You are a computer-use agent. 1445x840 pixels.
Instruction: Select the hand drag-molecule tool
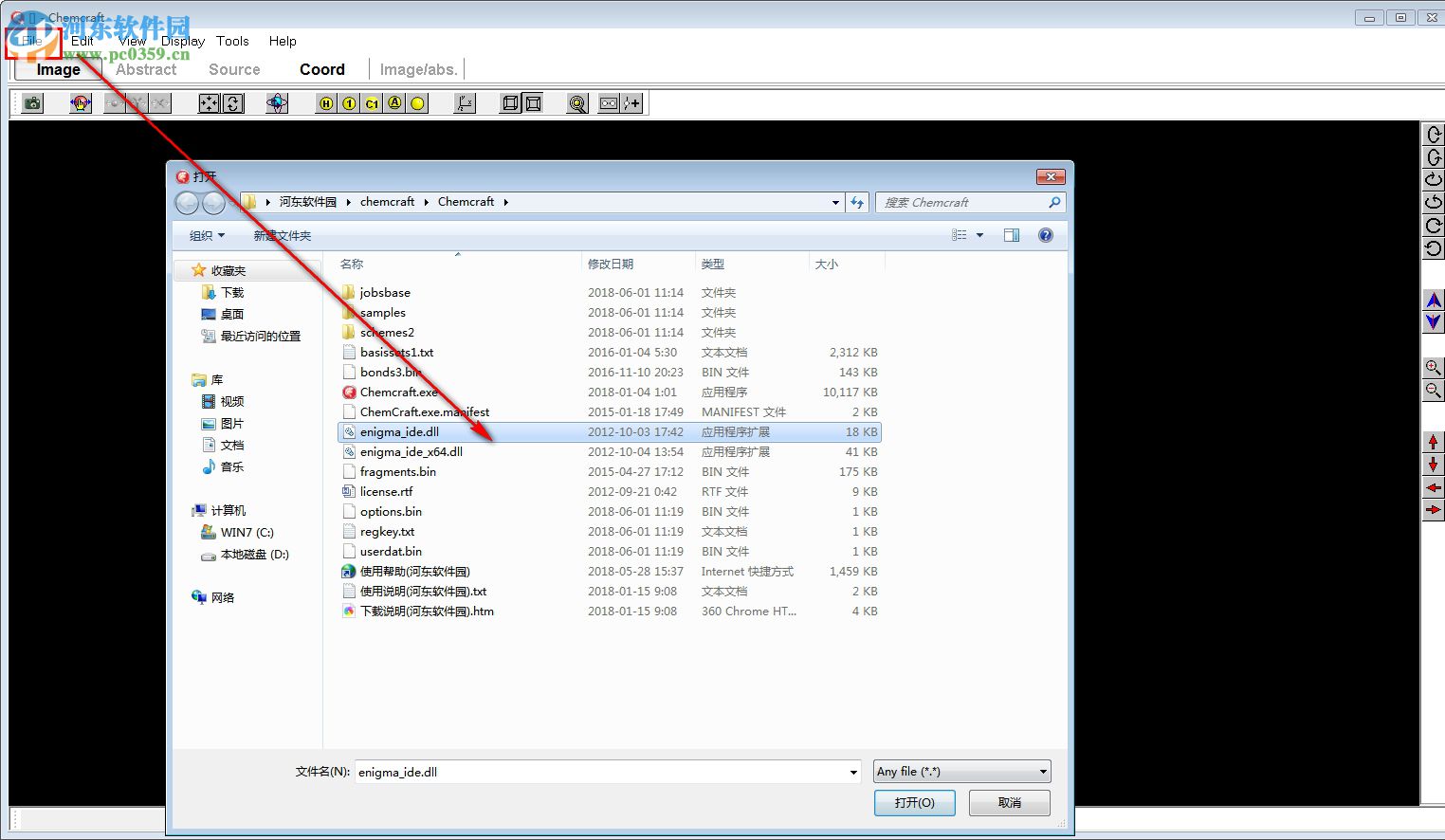81,103
